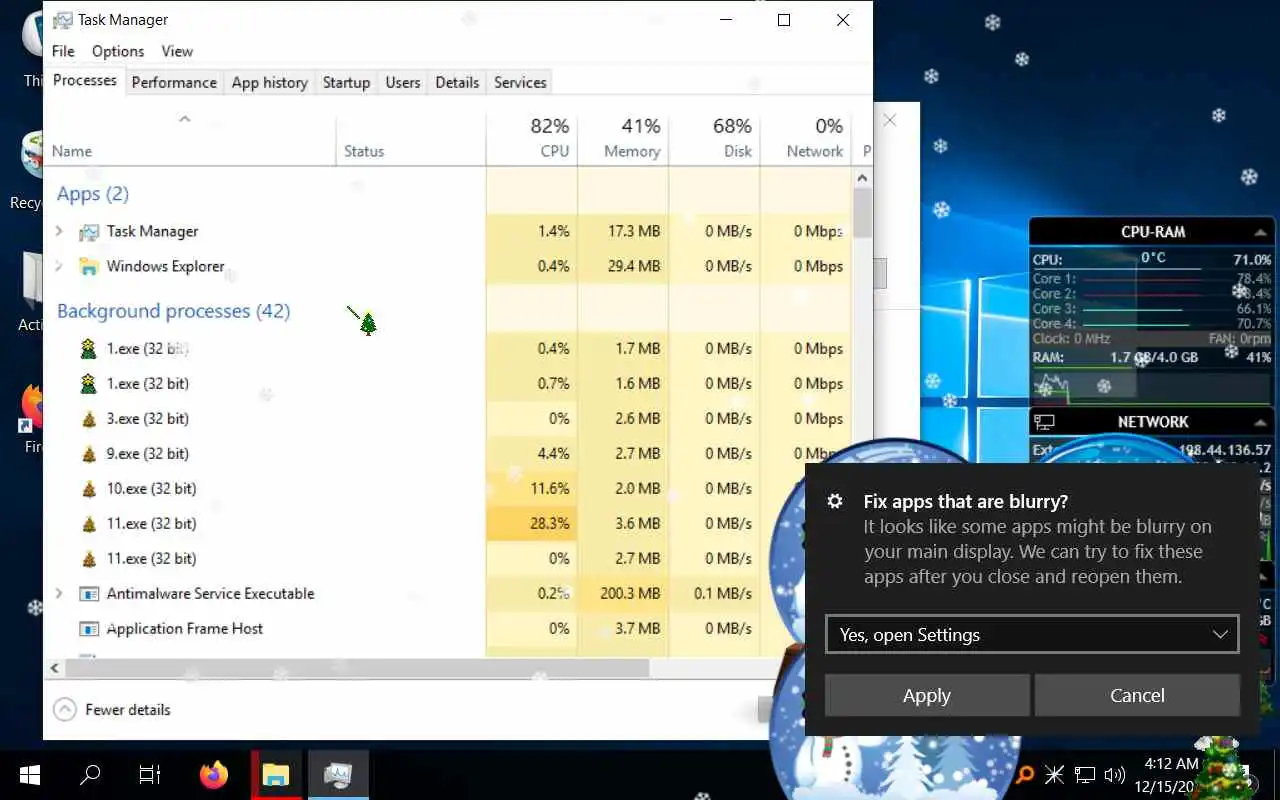Click Apply in the blurry apps notification
The image size is (1280, 800).
click(x=927, y=696)
